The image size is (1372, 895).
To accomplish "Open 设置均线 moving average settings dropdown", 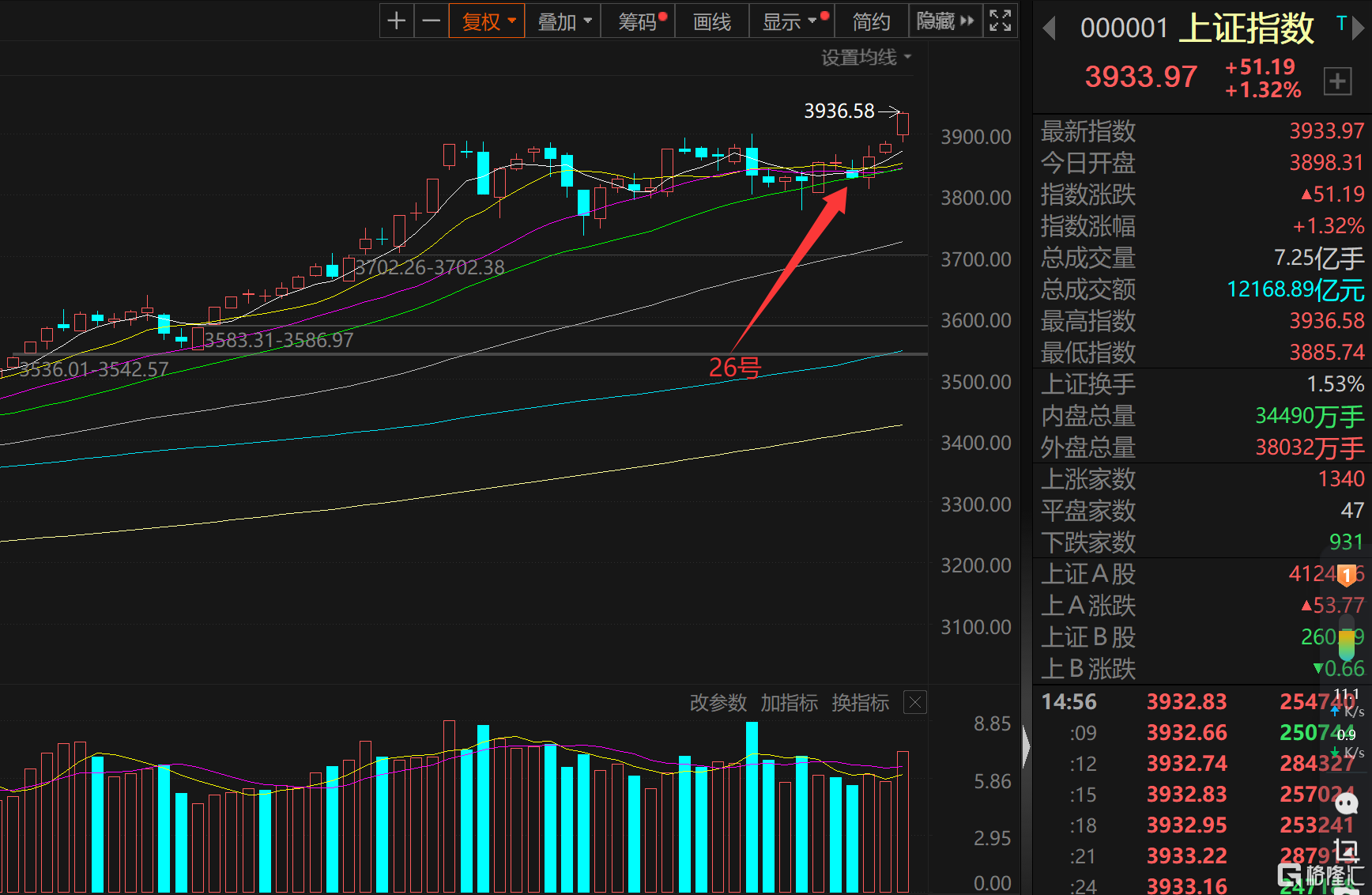I will click(866, 58).
